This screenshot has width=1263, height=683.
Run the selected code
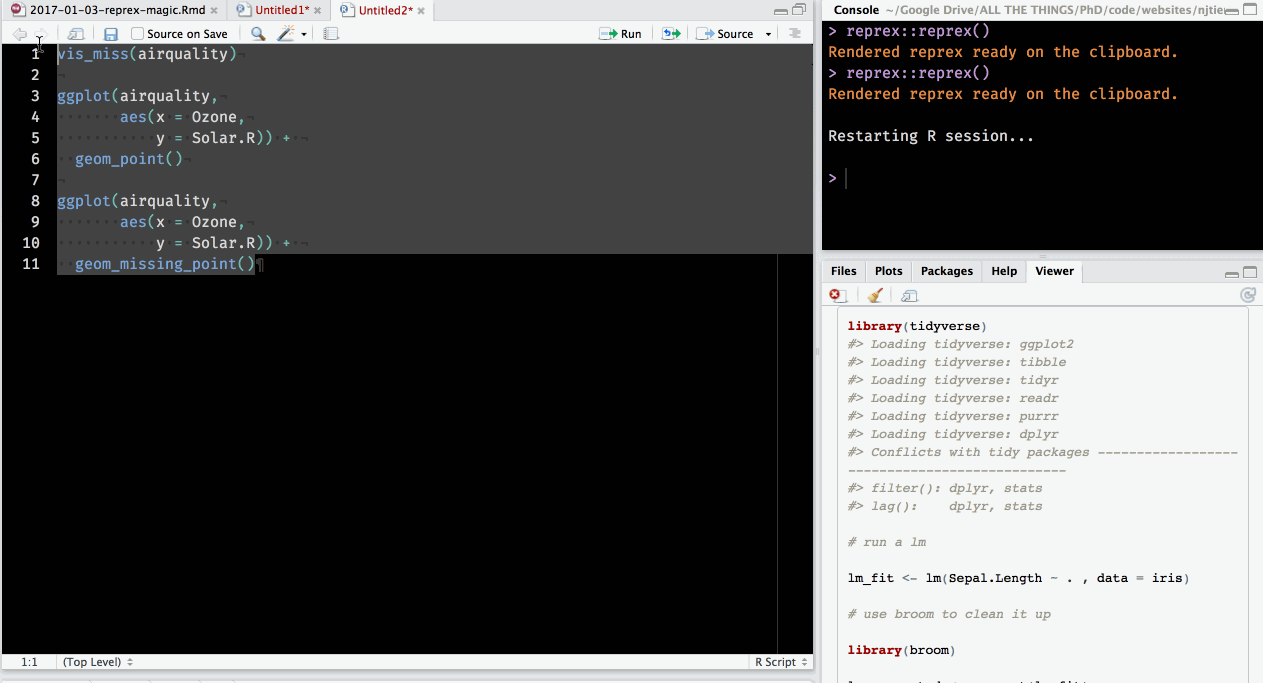(620, 34)
